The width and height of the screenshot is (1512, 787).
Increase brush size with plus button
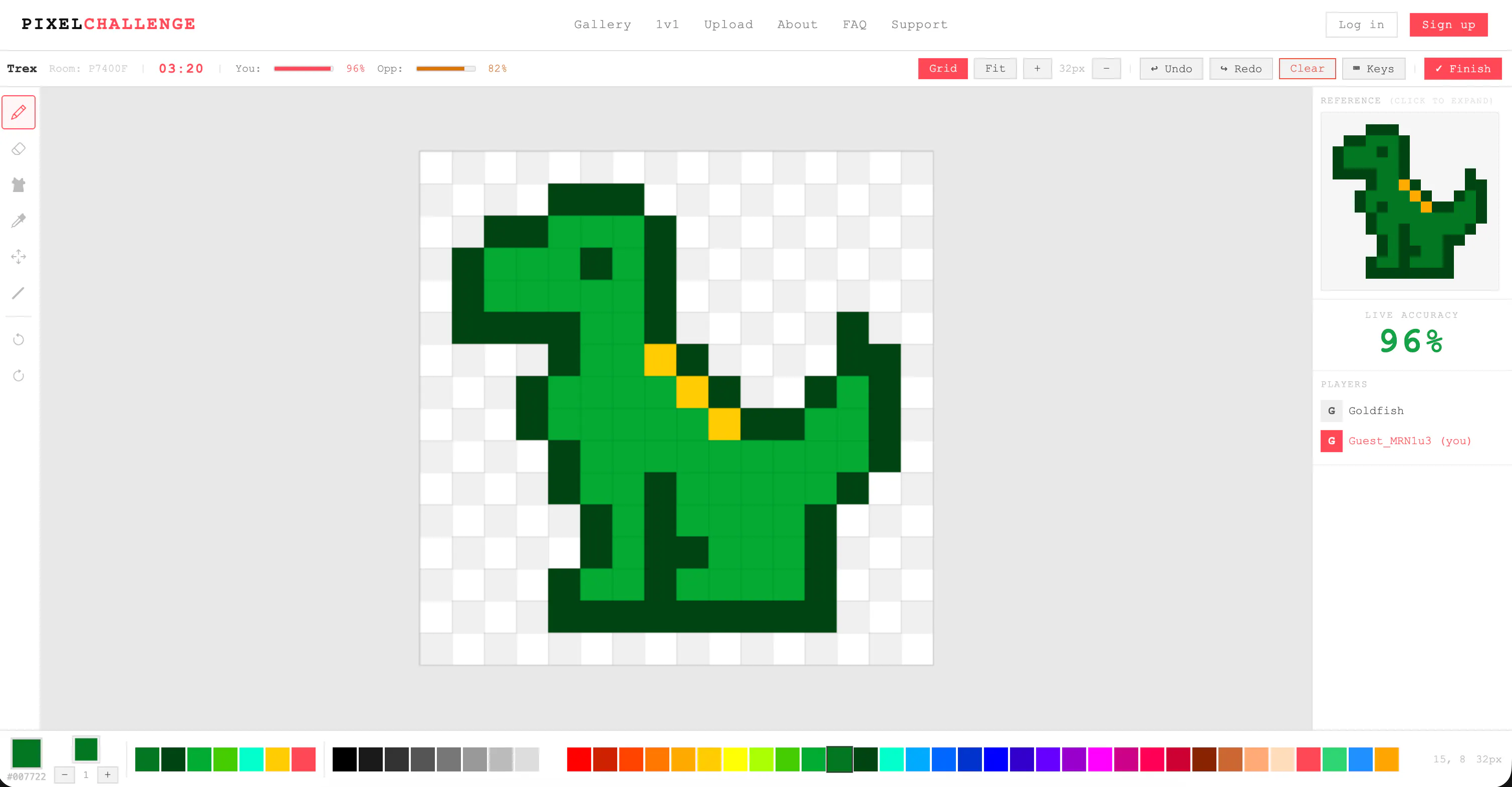pos(107,774)
